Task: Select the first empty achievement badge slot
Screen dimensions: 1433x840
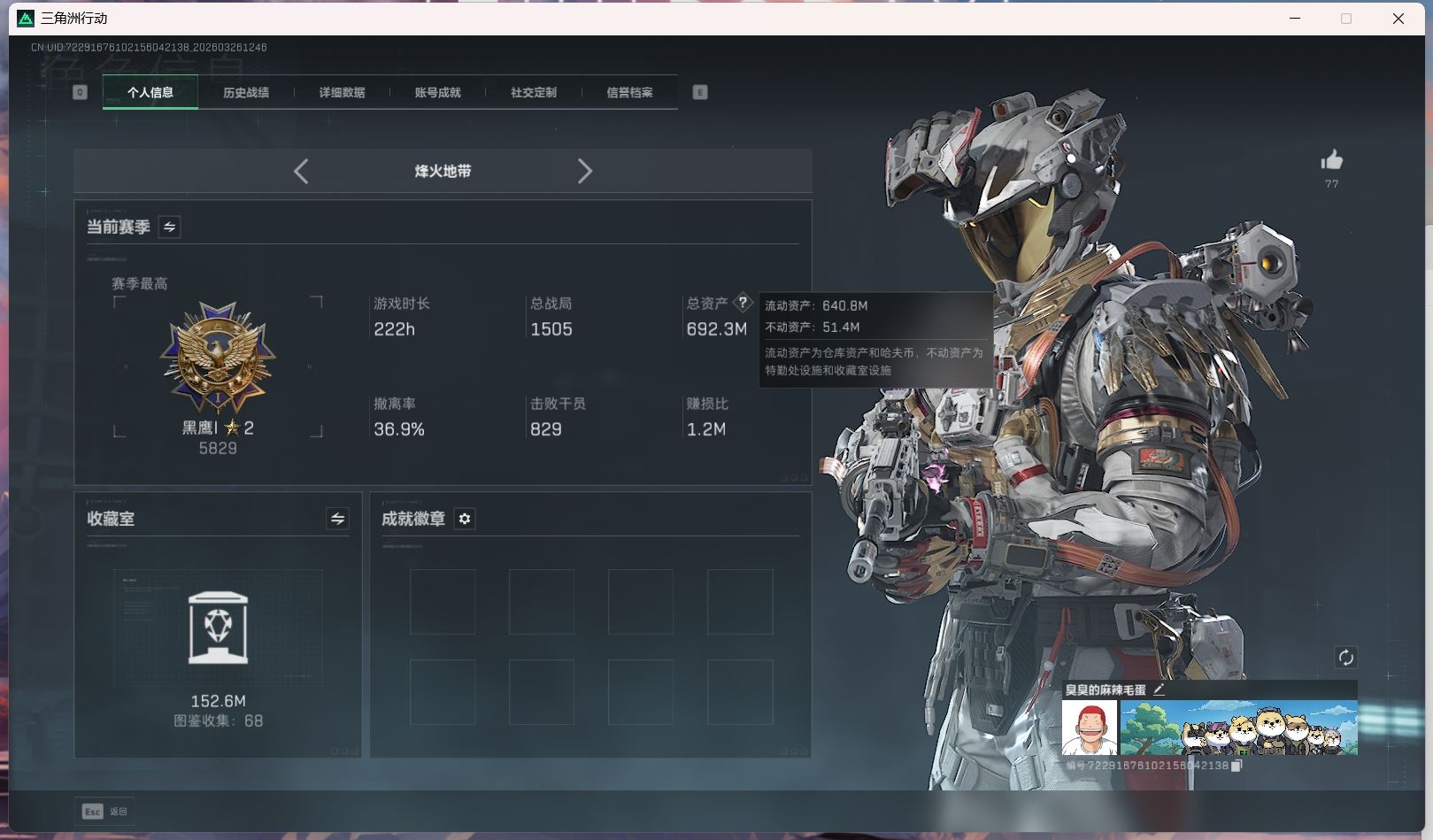Action: [x=443, y=602]
